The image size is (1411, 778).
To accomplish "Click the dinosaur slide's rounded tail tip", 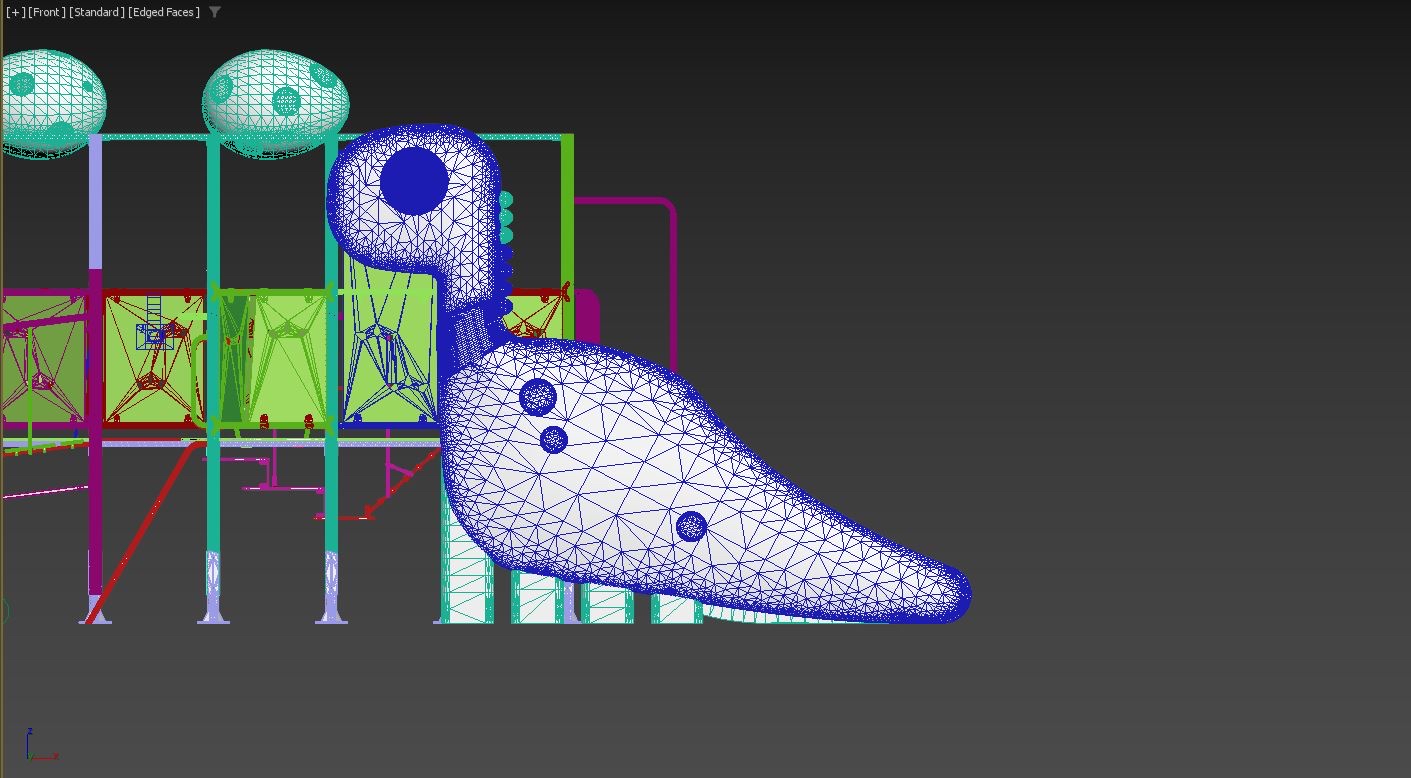I will tap(950, 596).
